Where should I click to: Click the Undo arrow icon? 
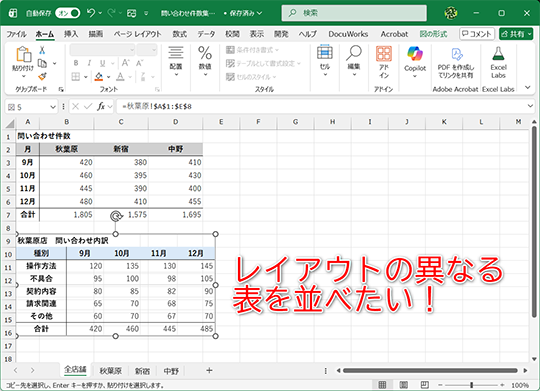tap(91, 13)
